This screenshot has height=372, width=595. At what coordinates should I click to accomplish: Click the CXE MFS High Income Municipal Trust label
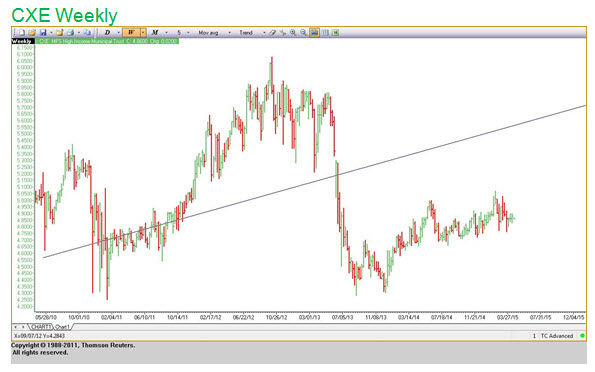pyautogui.click(x=106, y=41)
